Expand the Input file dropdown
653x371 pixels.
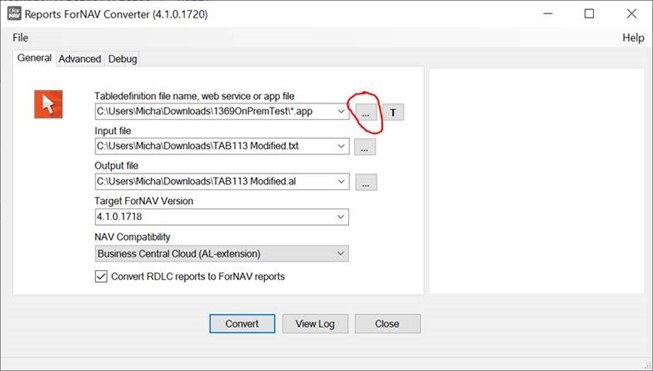tap(341, 146)
